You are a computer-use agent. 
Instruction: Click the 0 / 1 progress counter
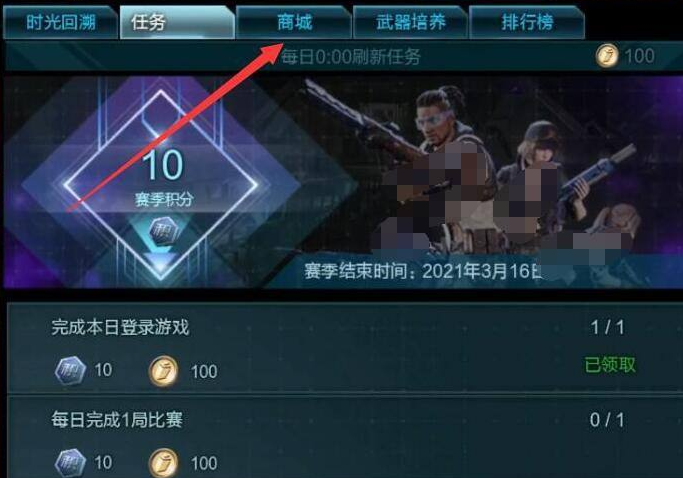[607, 420]
